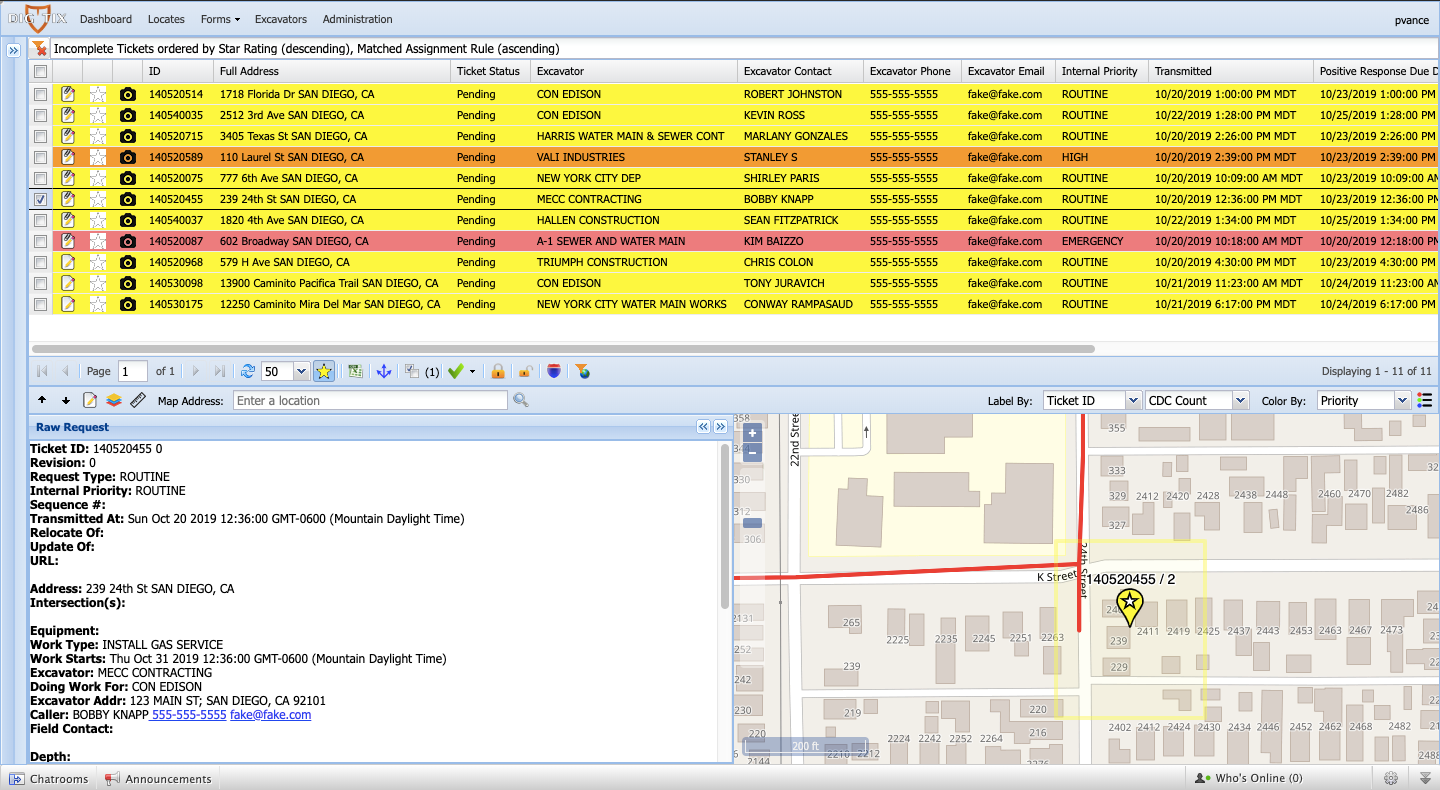Click the map zoom level slider handle
The width and height of the screenshot is (1440, 790).
click(752, 523)
